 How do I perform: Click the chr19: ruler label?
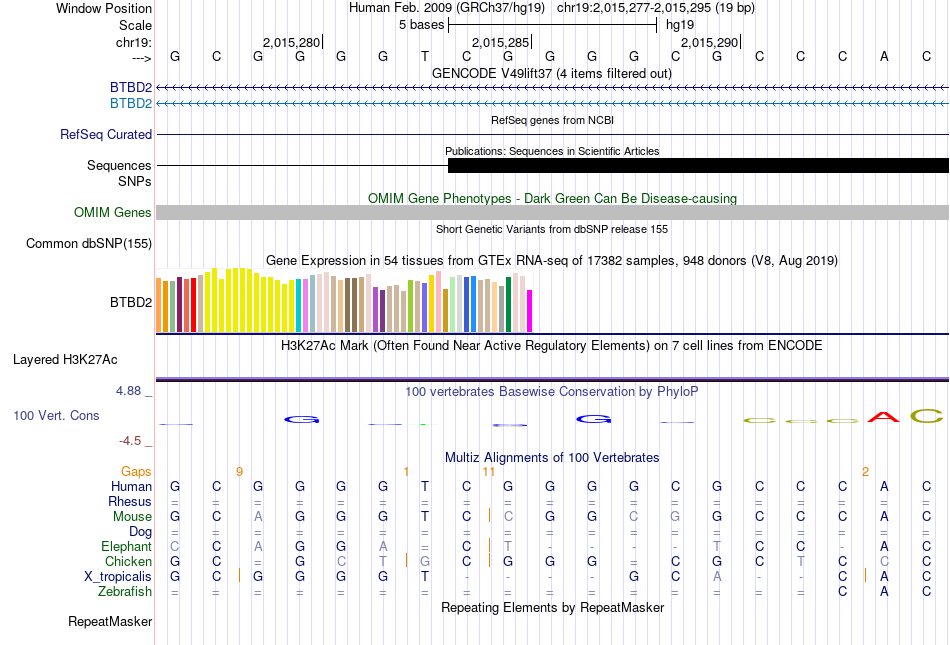[134, 42]
